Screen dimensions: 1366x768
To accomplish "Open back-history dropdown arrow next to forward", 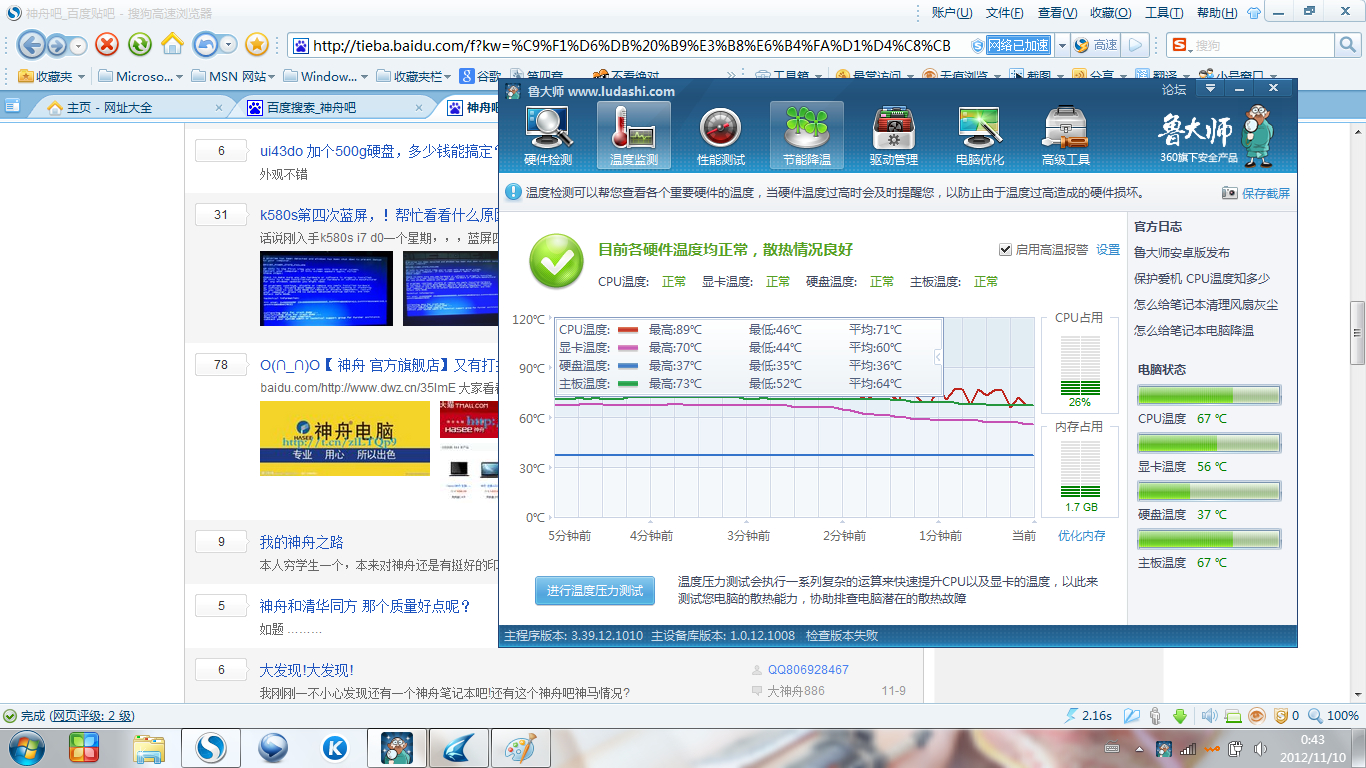I will point(80,45).
